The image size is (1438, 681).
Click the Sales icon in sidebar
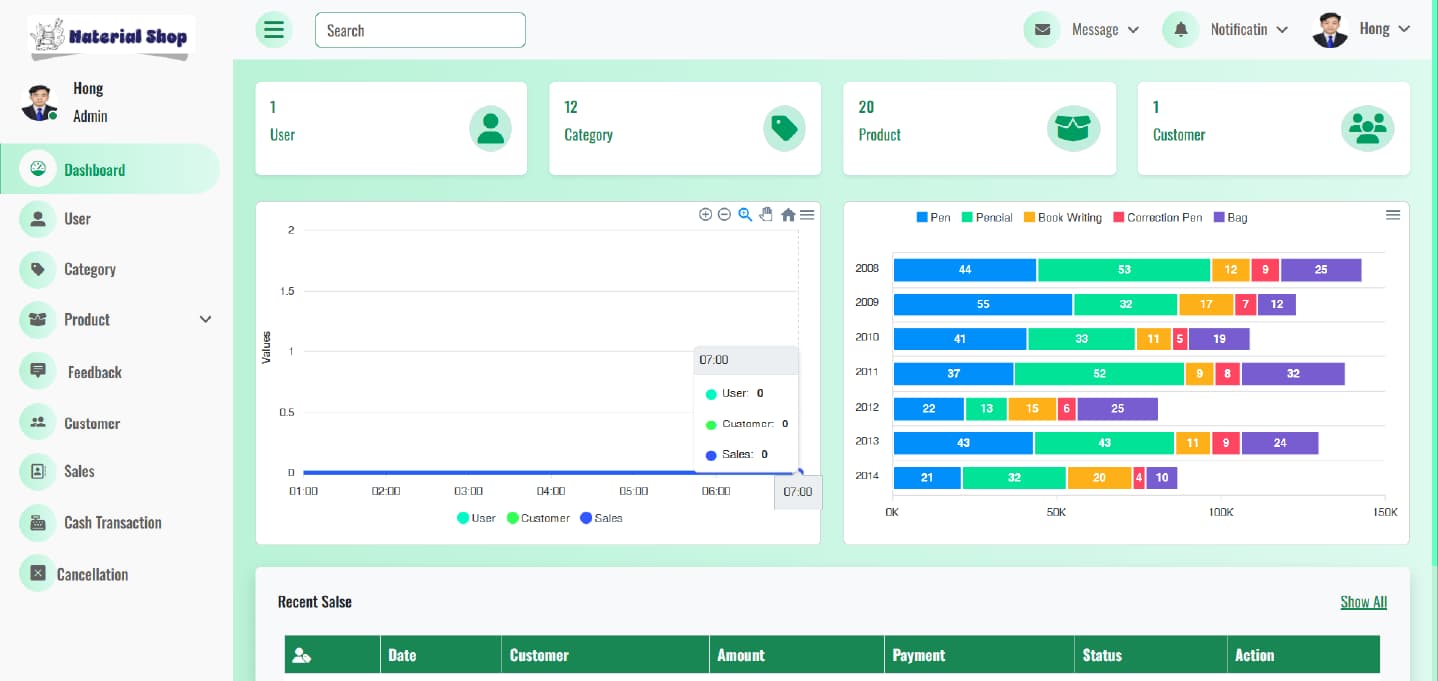pyautogui.click(x=38, y=471)
